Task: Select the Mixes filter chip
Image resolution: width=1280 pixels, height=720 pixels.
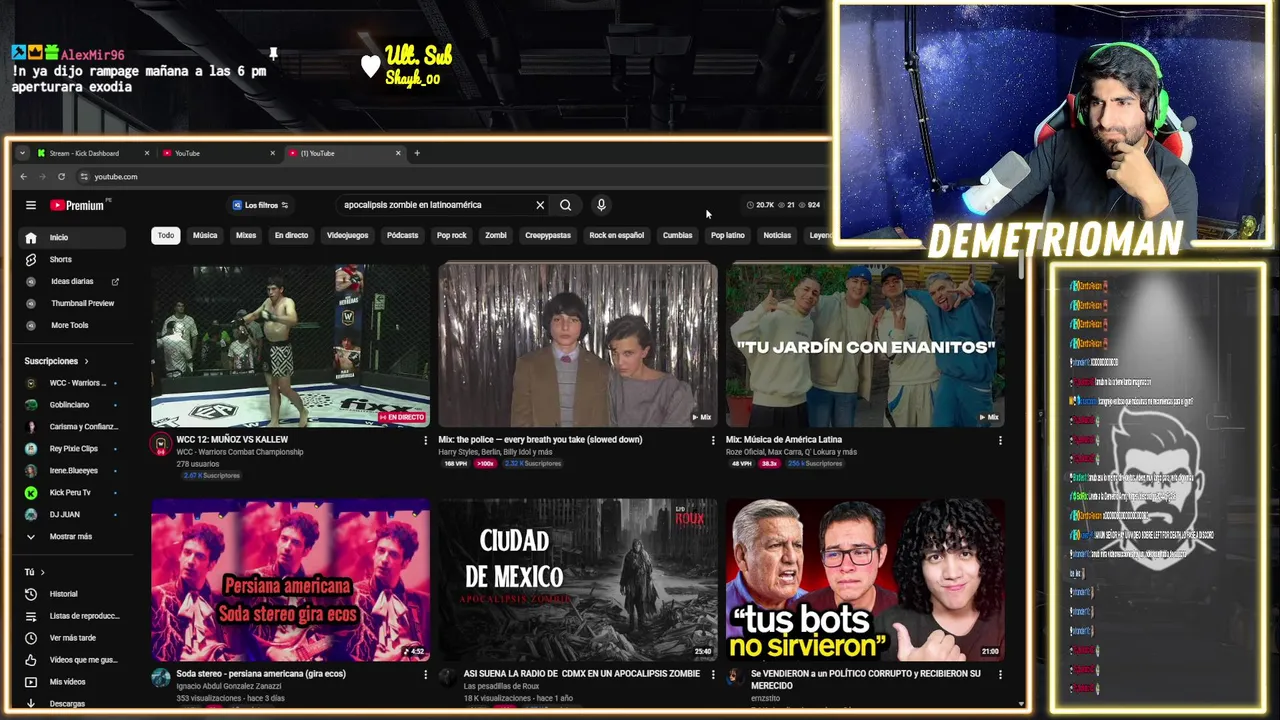Action: [x=246, y=236]
